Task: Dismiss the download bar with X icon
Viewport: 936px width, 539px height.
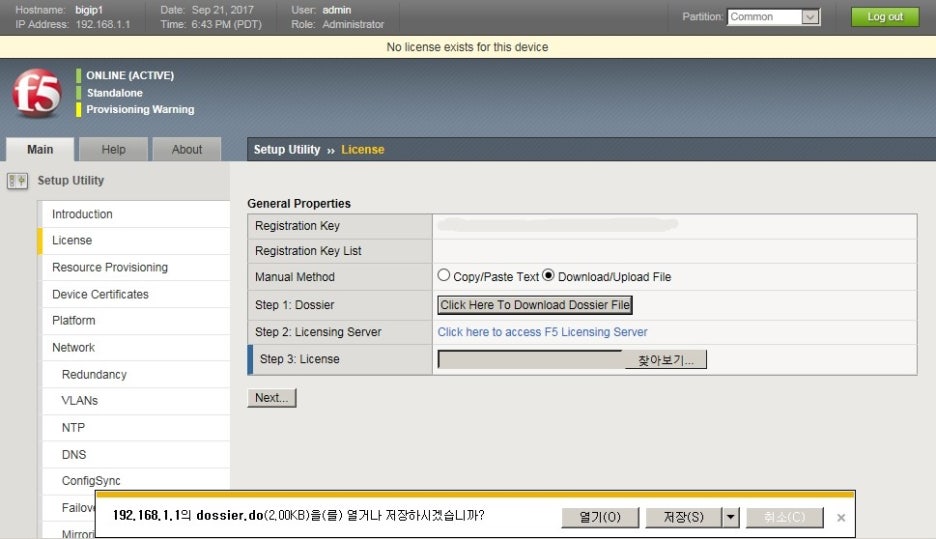Action: [x=841, y=518]
